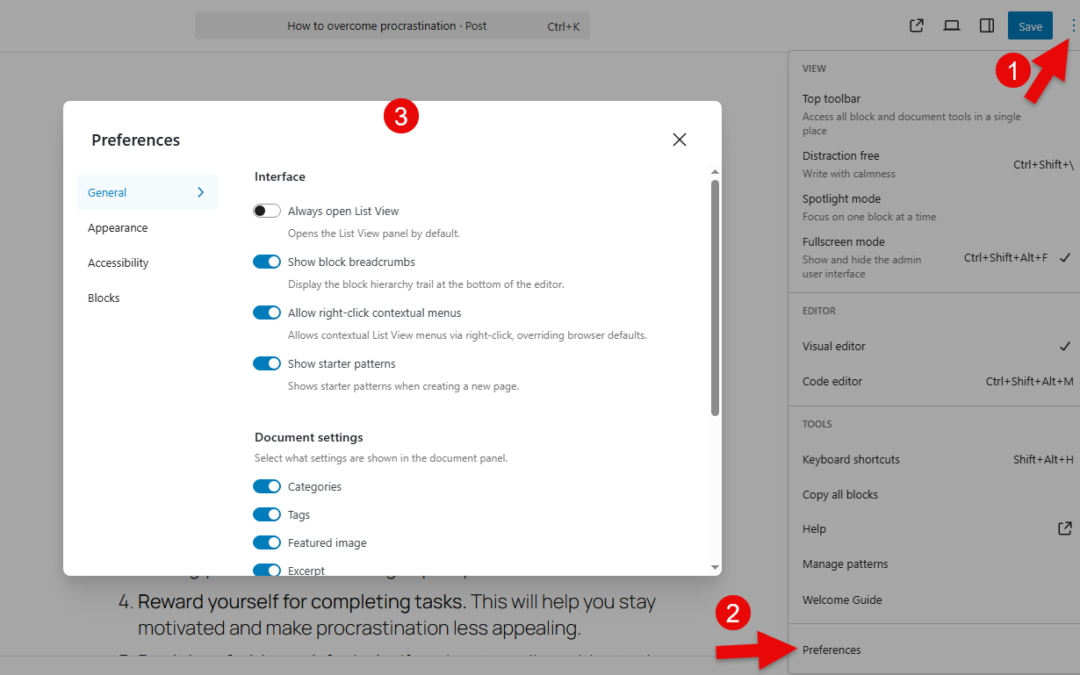The height and width of the screenshot is (675, 1080).
Task: Click the chevron on the General tab
Action: click(200, 192)
